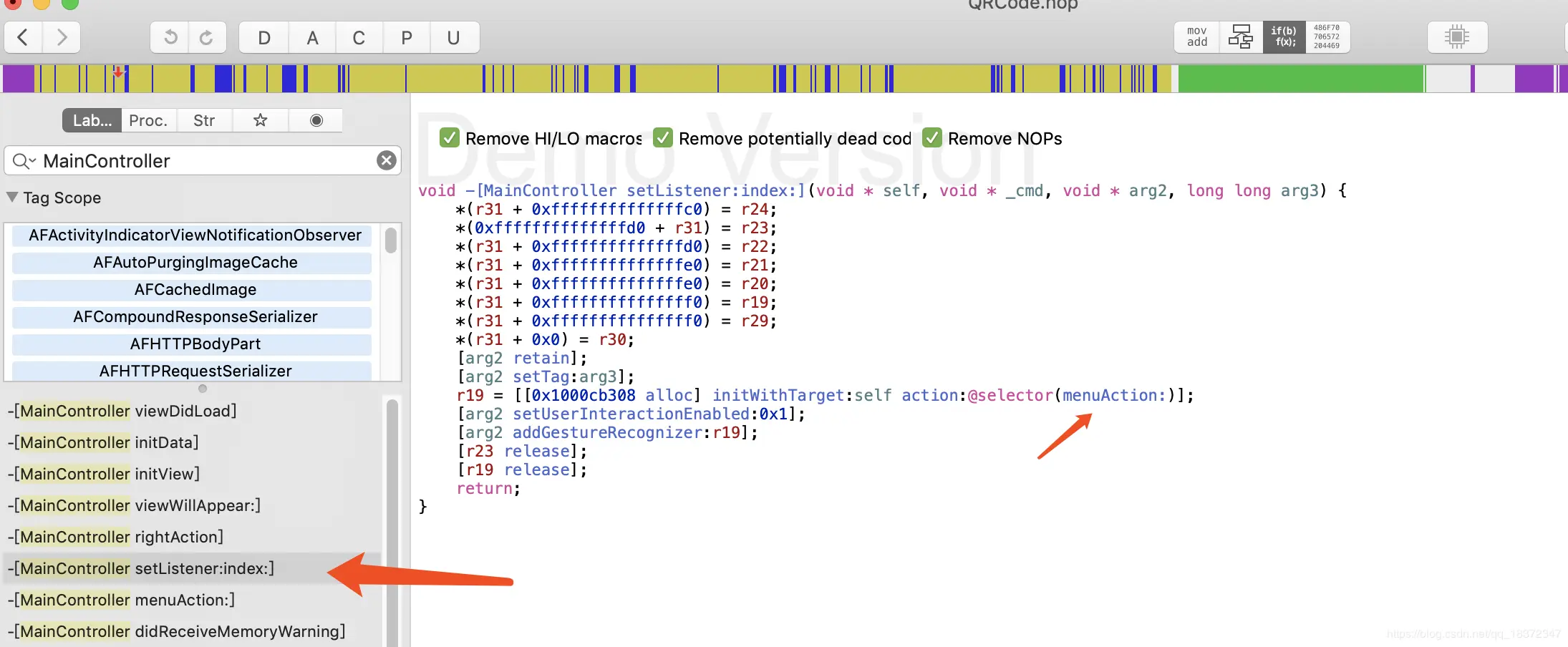Select MainController initView label
This screenshot has height=647, width=1568.
[x=193, y=474]
